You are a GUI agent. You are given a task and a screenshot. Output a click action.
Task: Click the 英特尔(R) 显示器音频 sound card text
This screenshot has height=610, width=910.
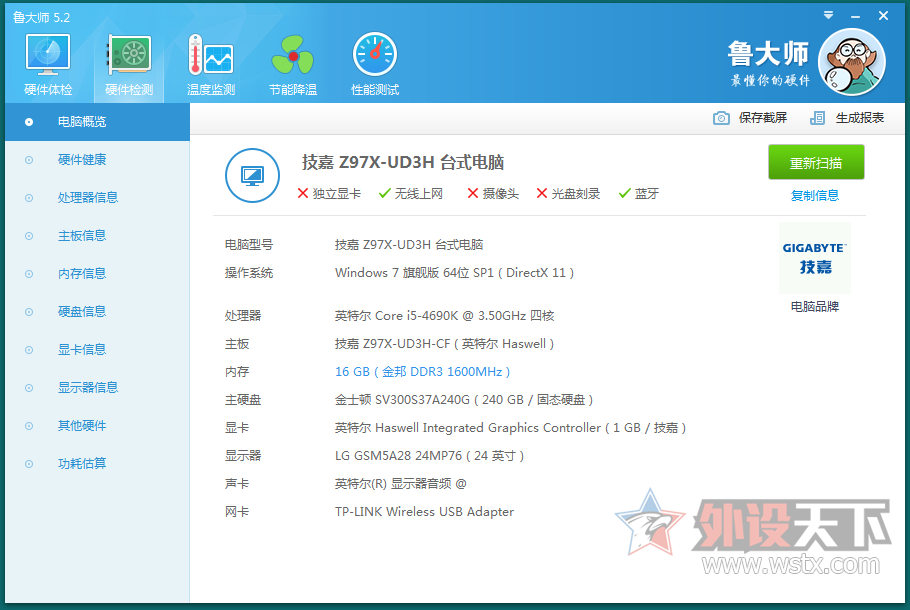[x=400, y=484]
